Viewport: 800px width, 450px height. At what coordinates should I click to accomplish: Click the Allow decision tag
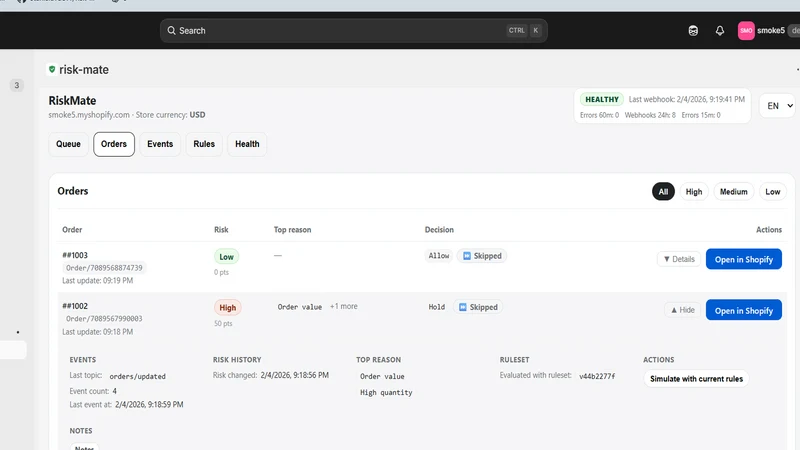(x=439, y=256)
